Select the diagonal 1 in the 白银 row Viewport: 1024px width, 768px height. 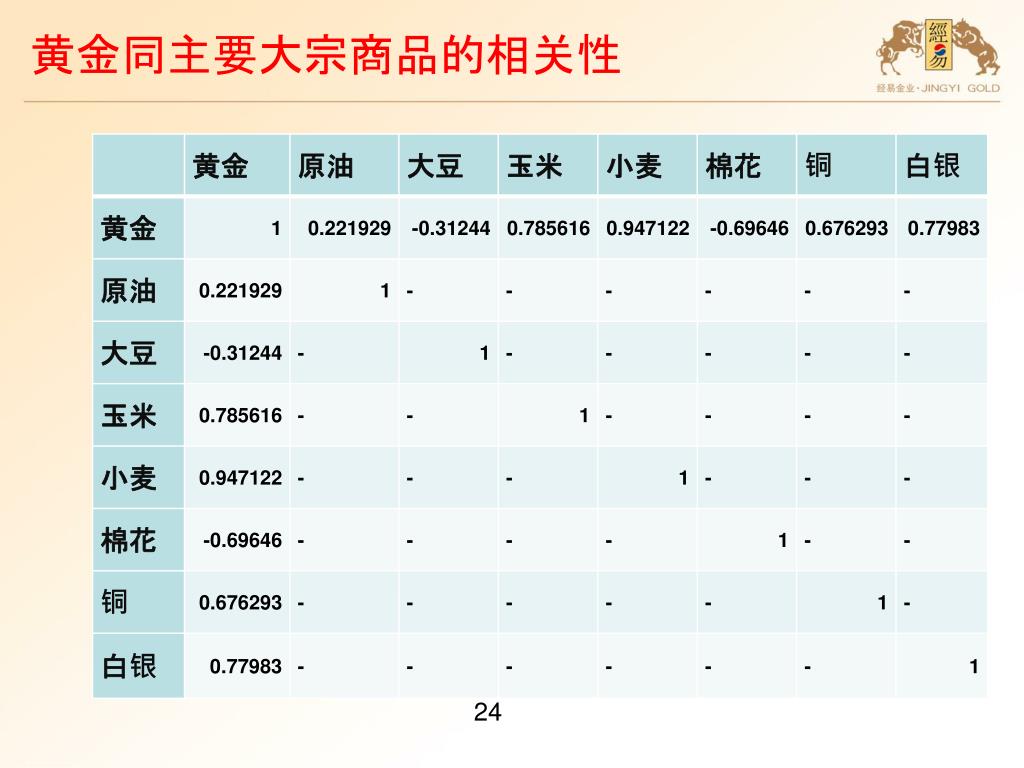(974, 667)
